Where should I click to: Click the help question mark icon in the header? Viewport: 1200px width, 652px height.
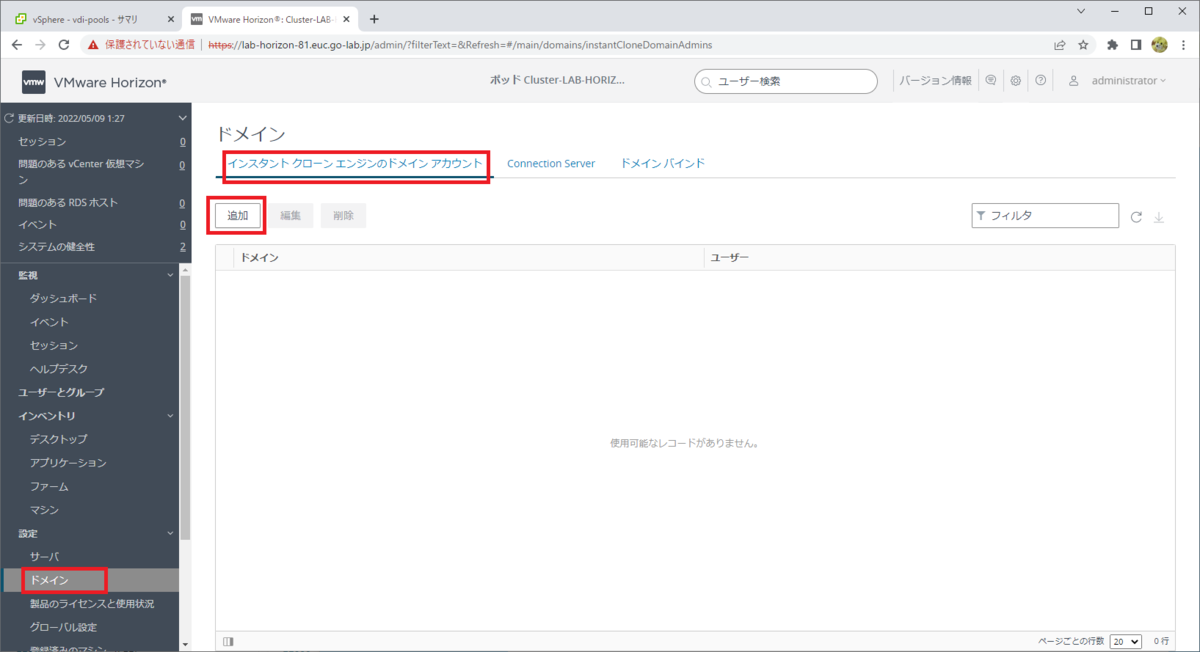click(1041, 81)
